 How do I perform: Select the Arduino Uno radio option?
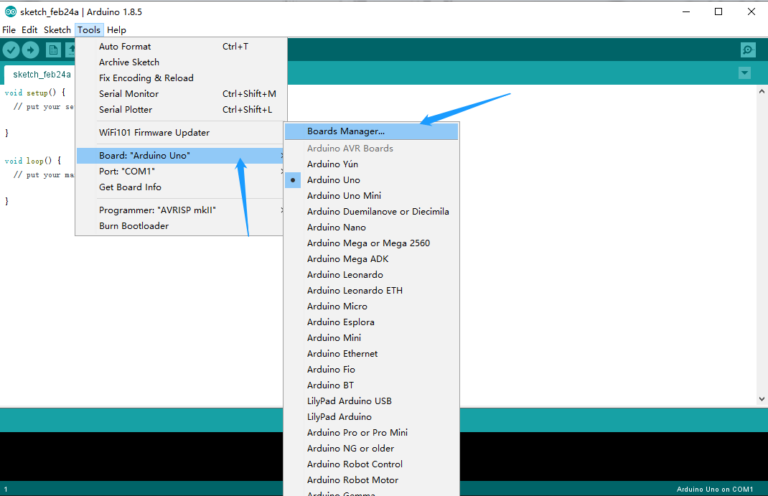coord(333,180)
